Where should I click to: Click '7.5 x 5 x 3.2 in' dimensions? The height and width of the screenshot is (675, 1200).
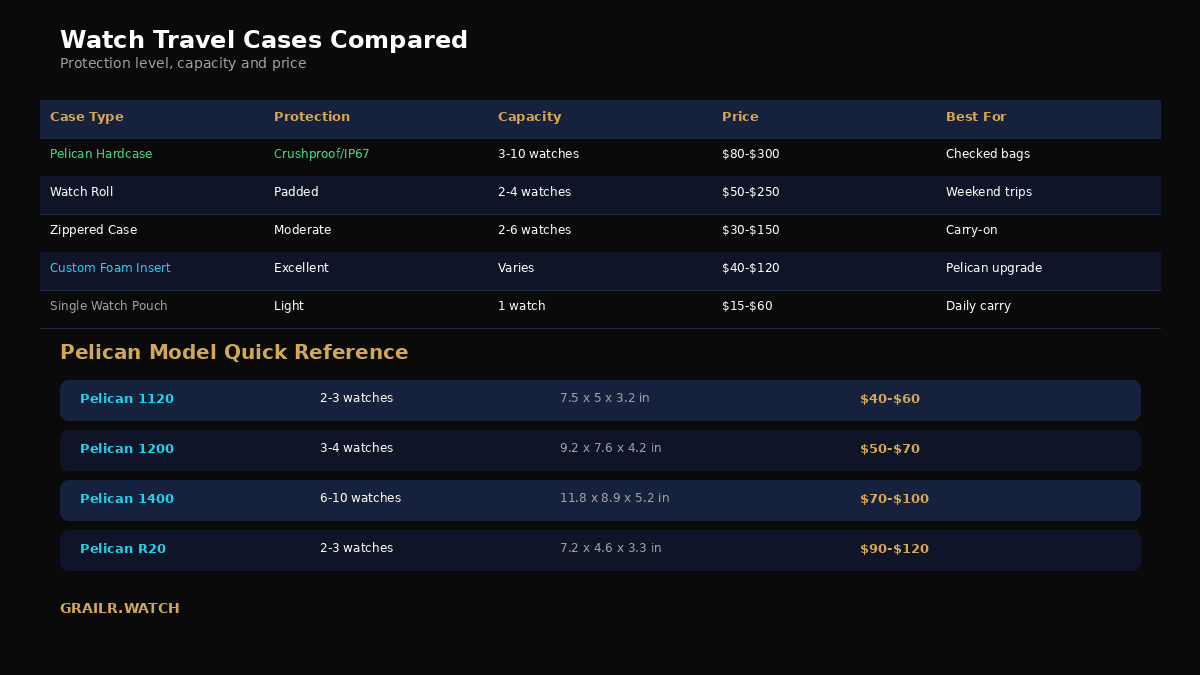(605, 398)
